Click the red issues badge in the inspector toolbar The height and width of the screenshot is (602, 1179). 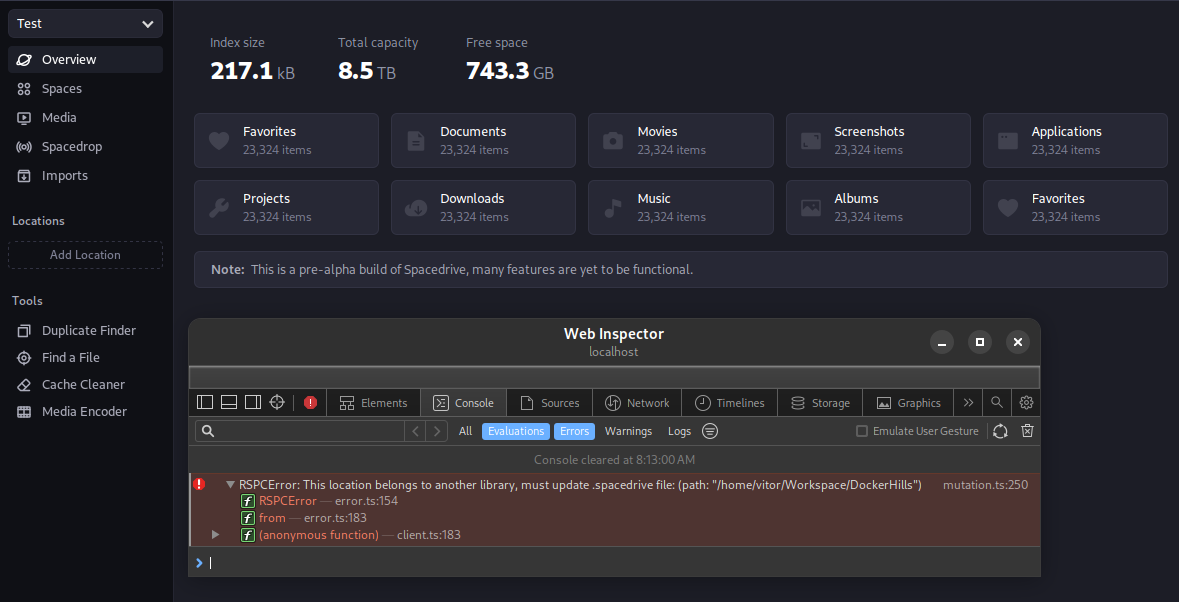310,402
